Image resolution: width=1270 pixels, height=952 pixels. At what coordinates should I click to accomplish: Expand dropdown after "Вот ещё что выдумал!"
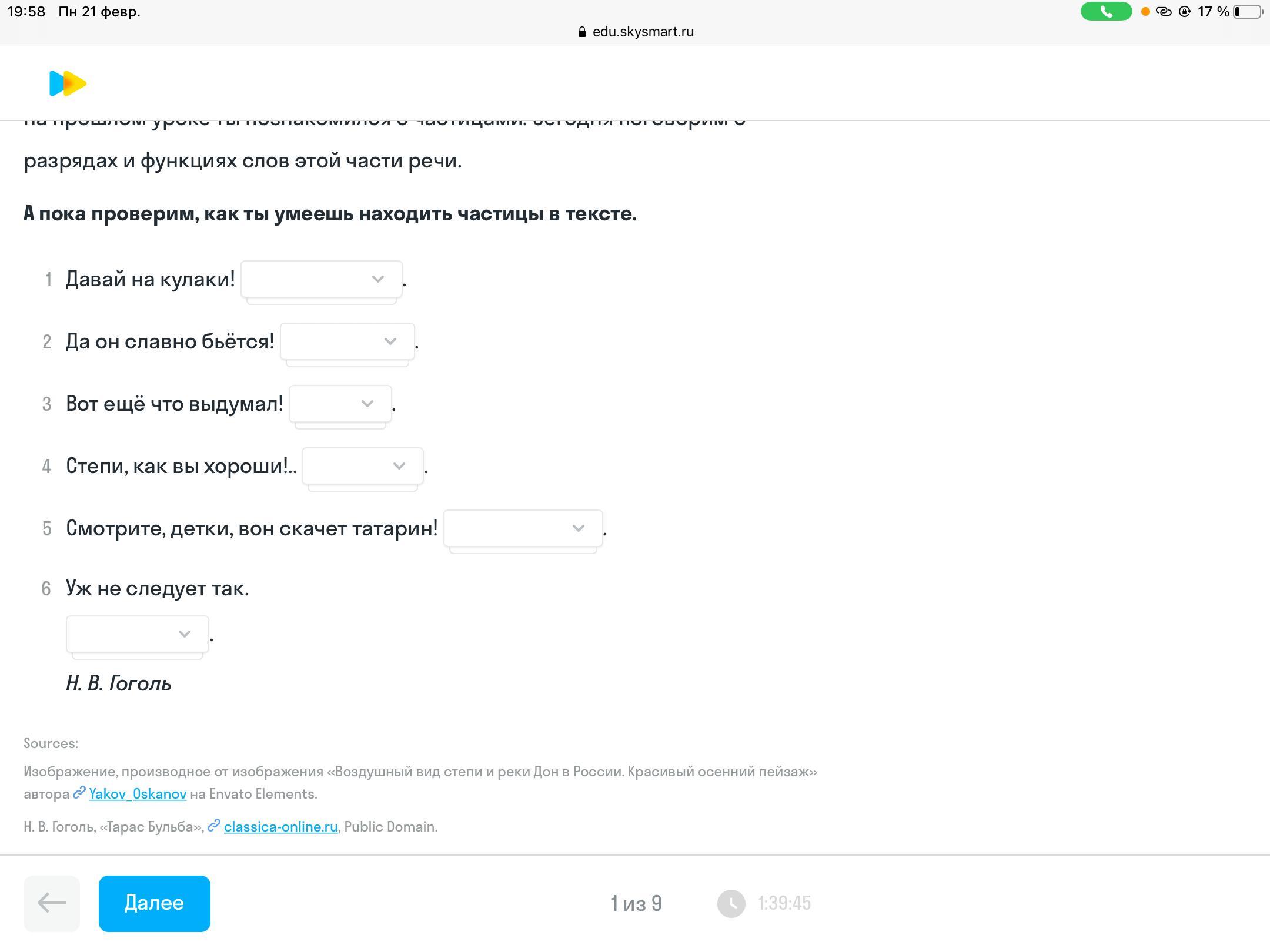coord(340,404)
